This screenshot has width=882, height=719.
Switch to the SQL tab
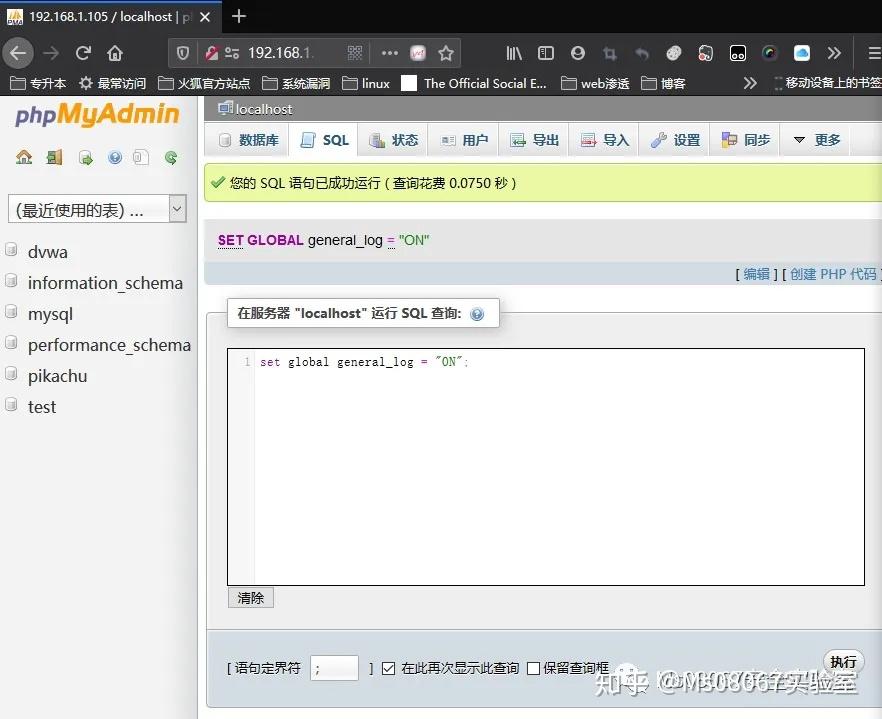click(x=325, y=140)
